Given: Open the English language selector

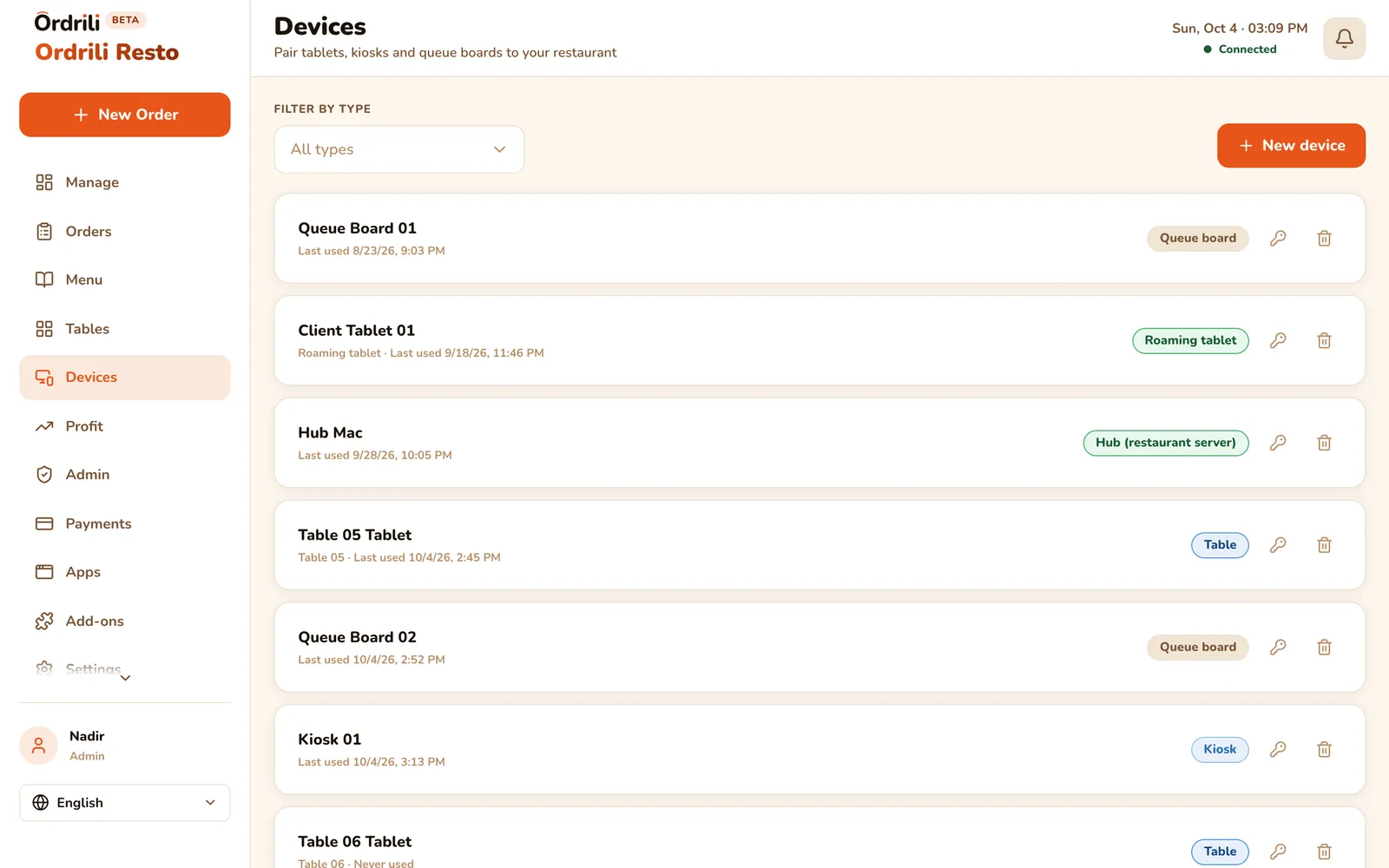Looking at the screenshot, I should click(125, 803).
